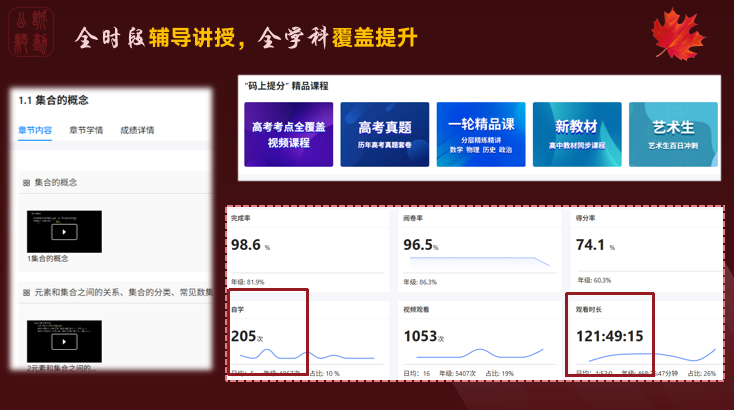Image resolution: width=734 pixels, height=410 pixels.
Task: Click the red seal logo
Action: pos(31,32)
